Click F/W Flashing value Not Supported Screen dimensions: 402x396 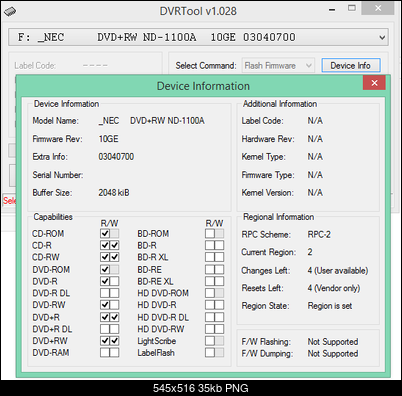pyautogui.click(x=333, y=342)
